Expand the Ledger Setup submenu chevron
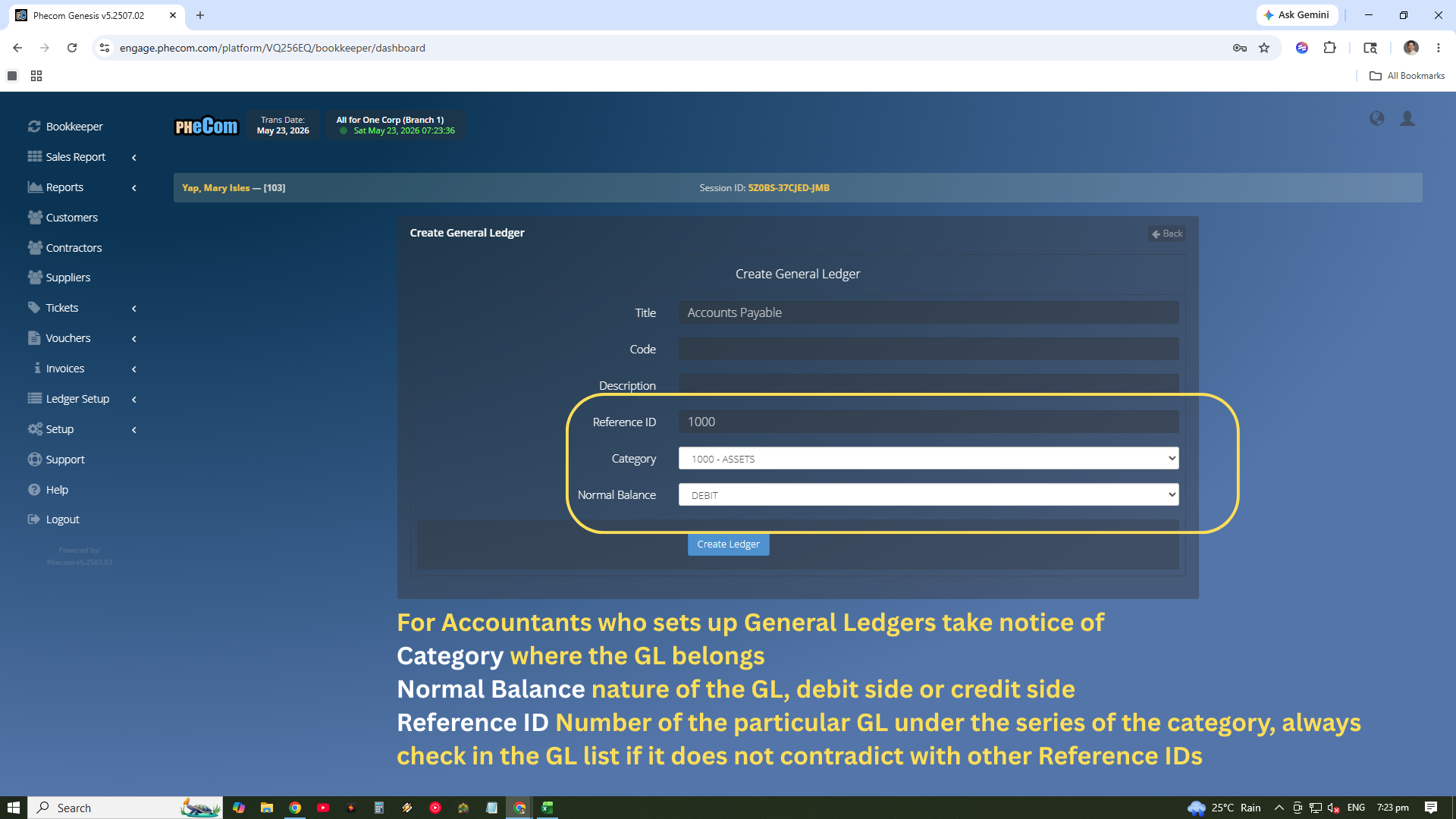Image resolution: width=1456 pixels, height=819 pixels. 134,400
